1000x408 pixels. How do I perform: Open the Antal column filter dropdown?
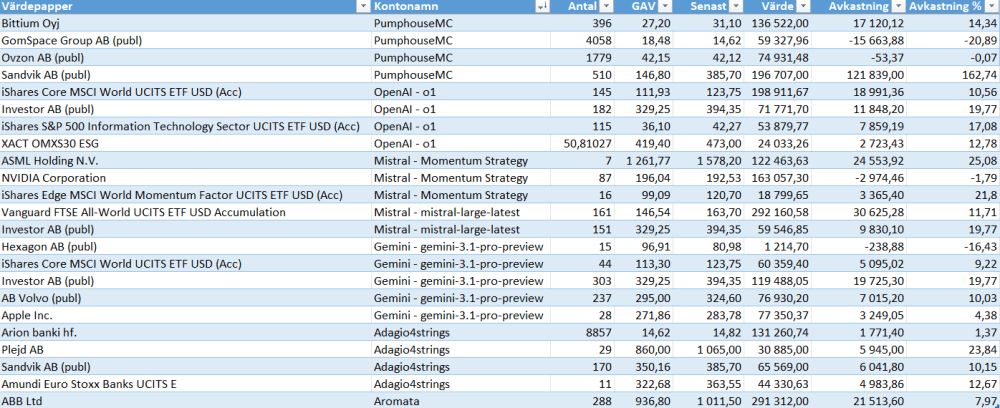(607, 6)
